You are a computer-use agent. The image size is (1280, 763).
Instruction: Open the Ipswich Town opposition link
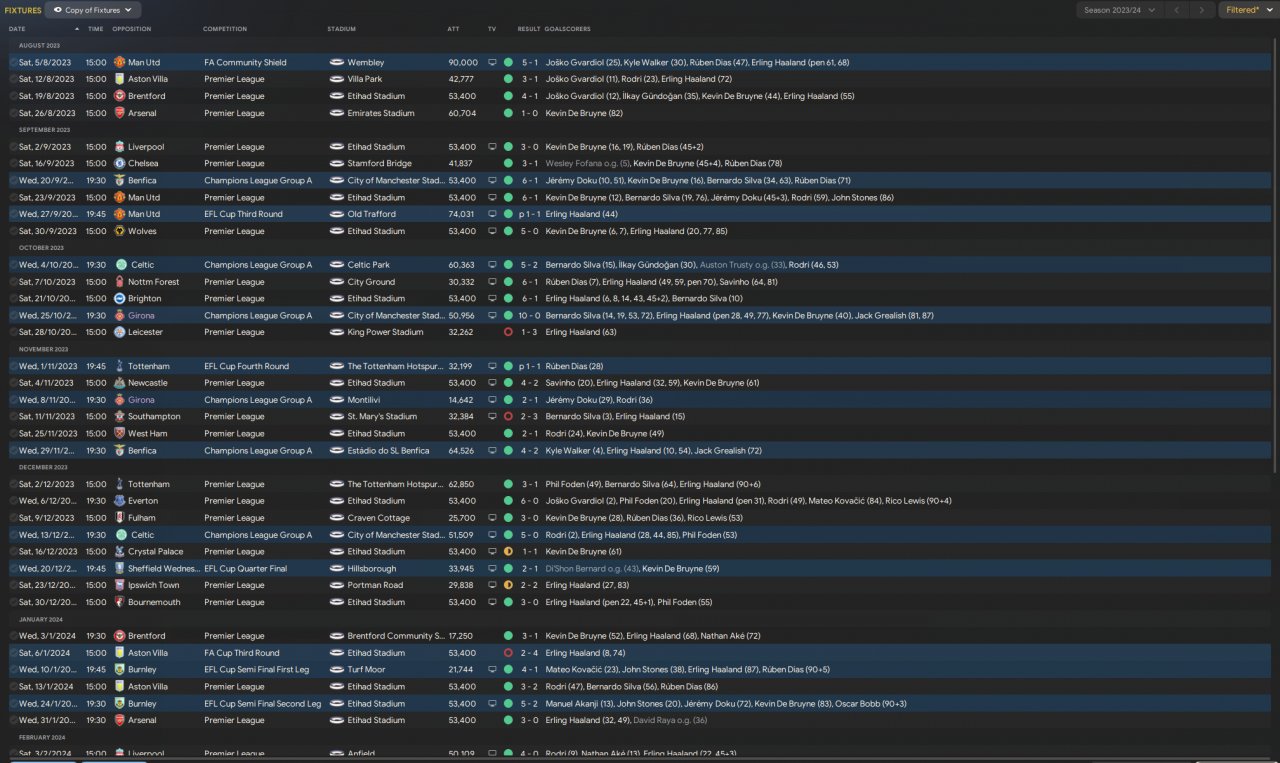pos(154,585)
